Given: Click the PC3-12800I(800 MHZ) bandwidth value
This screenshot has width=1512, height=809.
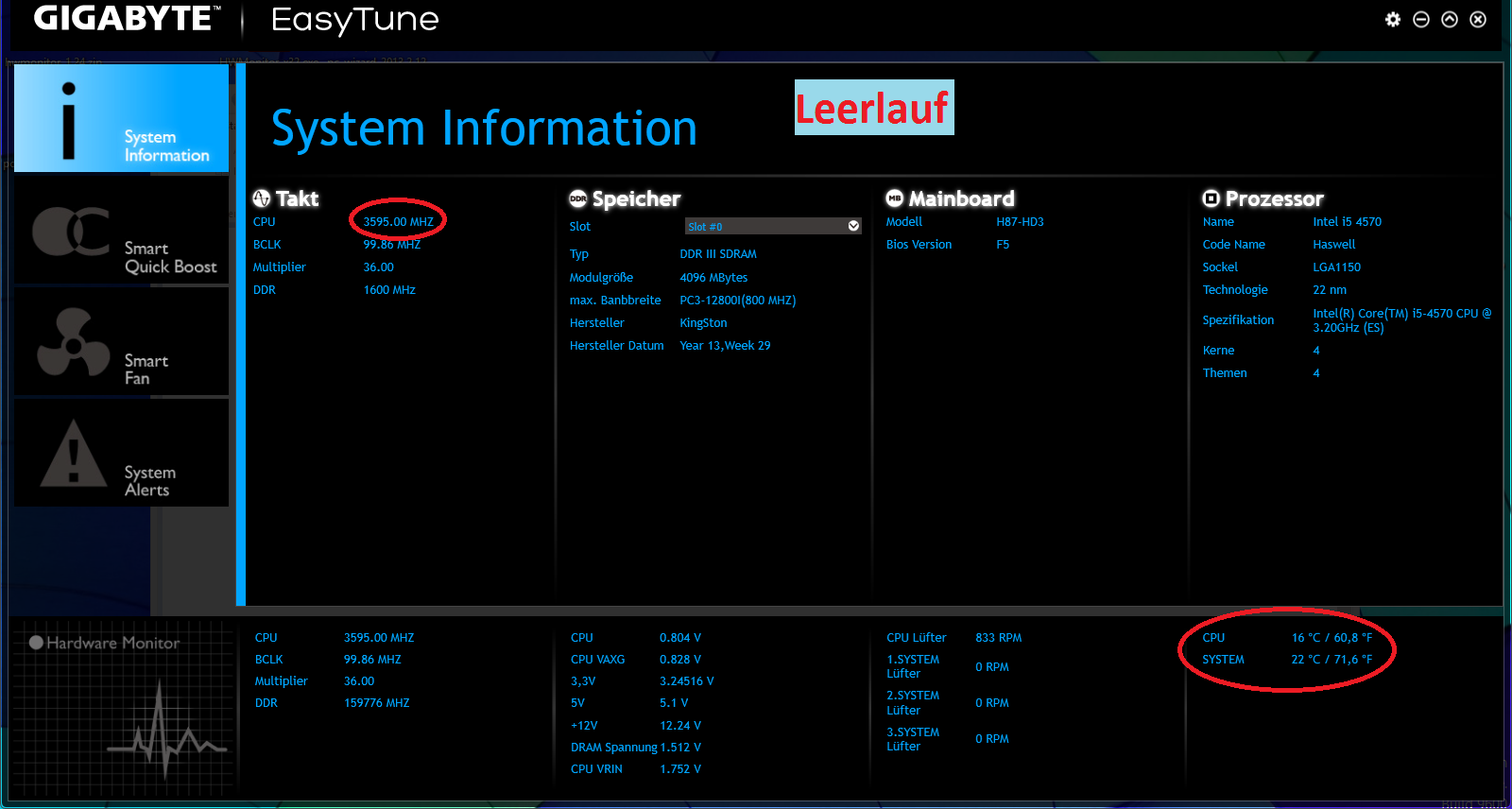Looking at the screenshot, I should (x=738, y=301).
